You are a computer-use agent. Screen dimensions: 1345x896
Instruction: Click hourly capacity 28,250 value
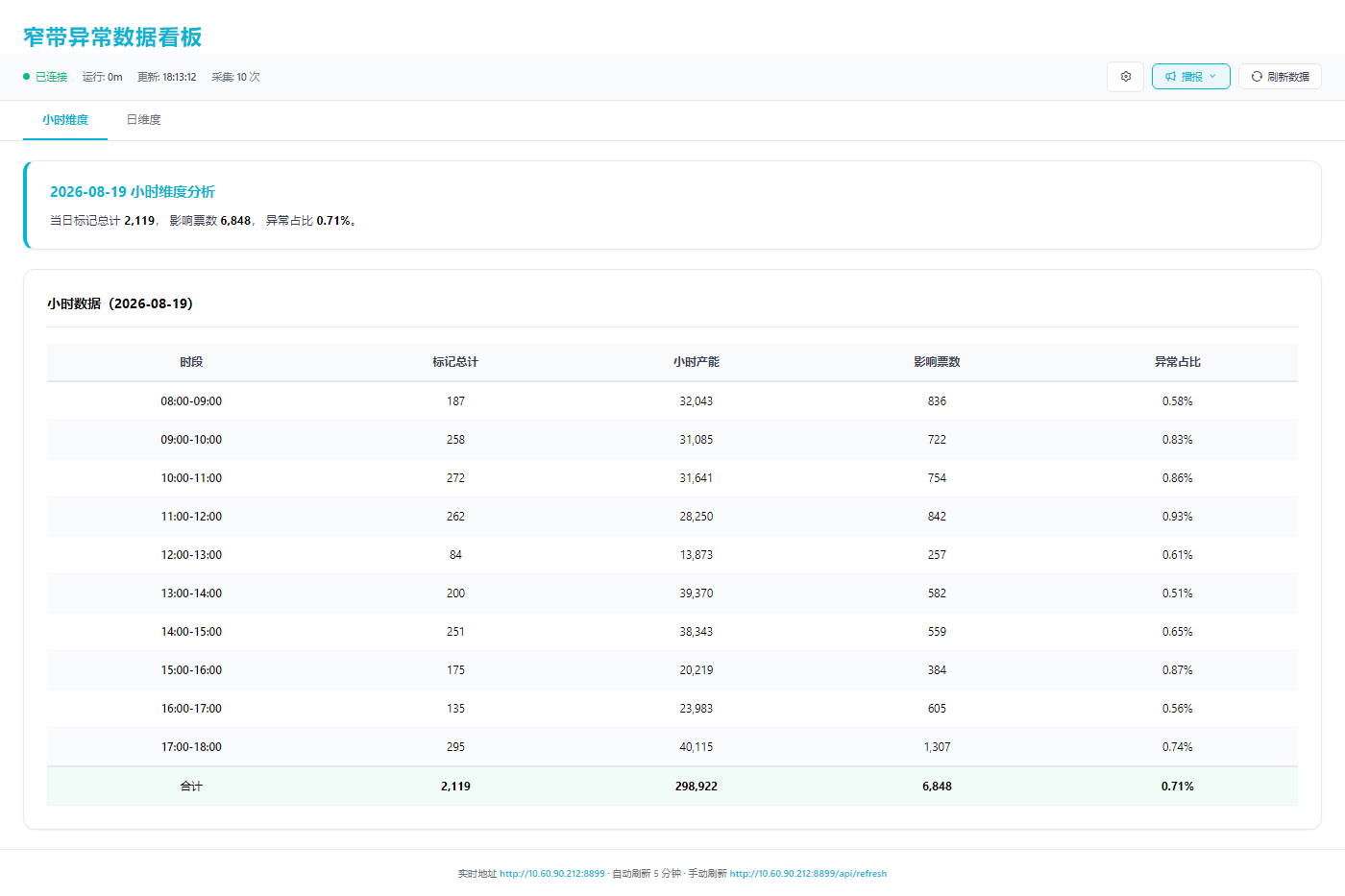tap(697, 517)
